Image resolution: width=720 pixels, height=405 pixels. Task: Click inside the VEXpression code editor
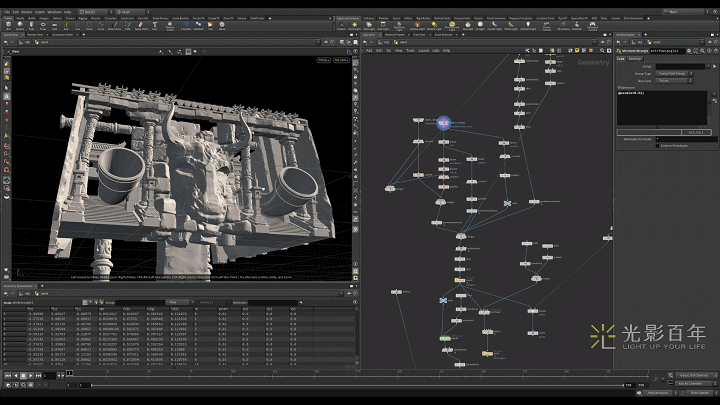tap(660, 108)
